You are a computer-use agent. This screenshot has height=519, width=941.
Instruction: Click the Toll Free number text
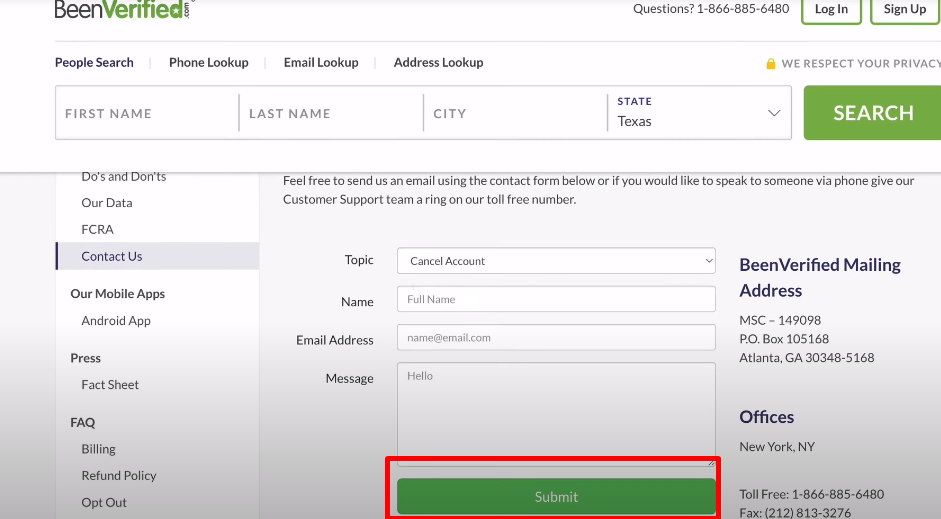click(x=811, y=494)
